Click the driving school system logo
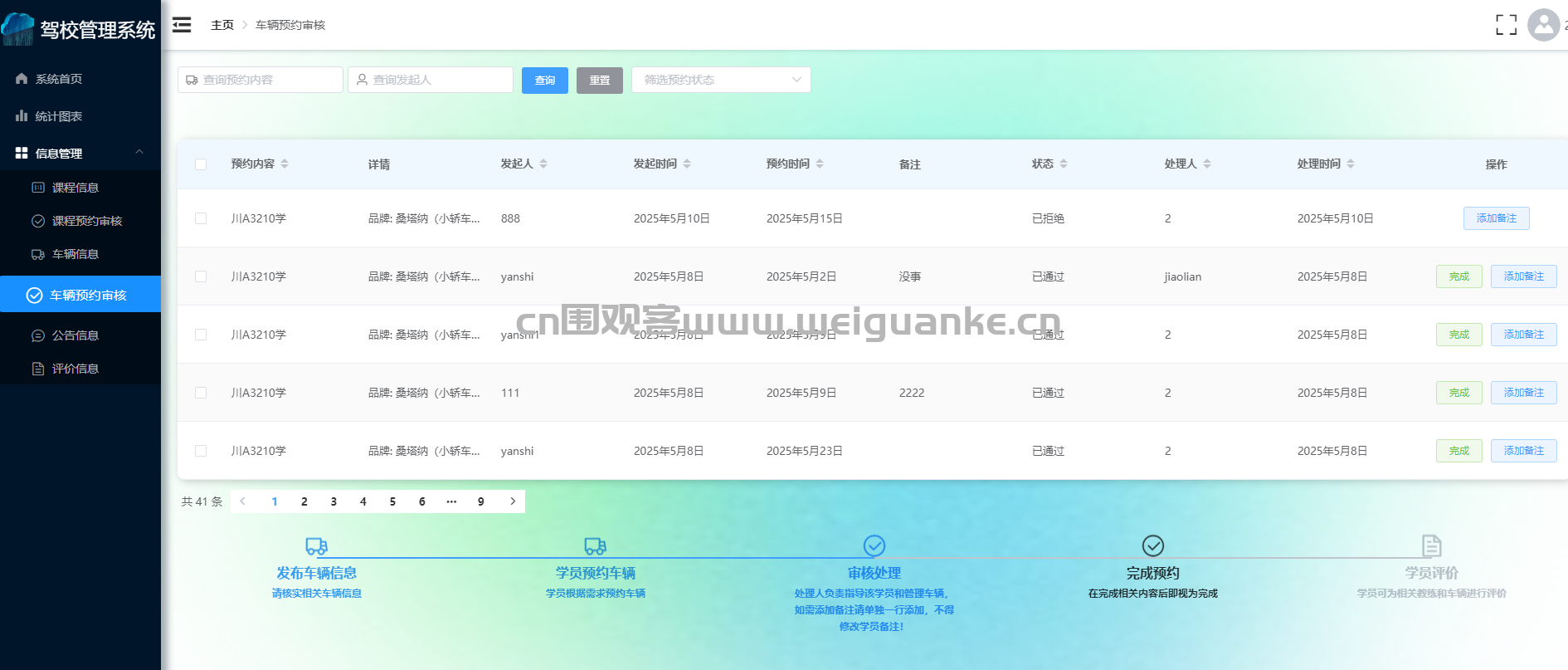 tap(18, 30)
